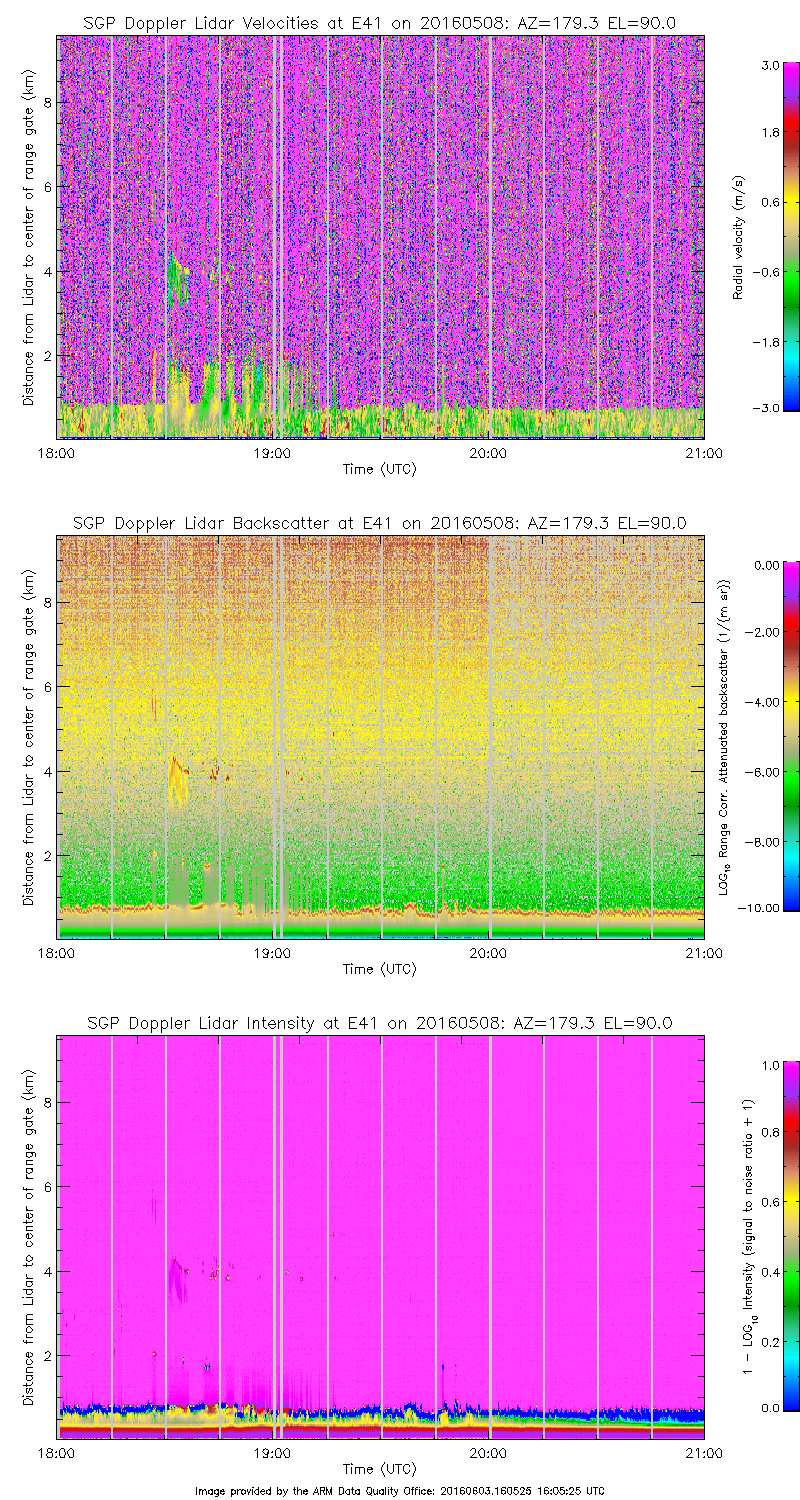Click the 3.0 value on velocity color bar

click(x=766, y=65)
